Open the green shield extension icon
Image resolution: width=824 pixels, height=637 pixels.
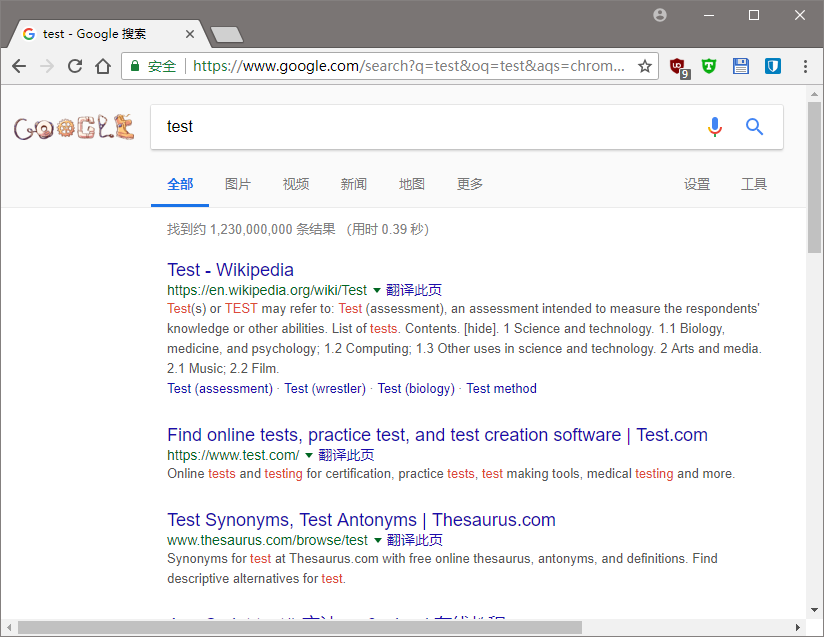(x=709, y=66)
